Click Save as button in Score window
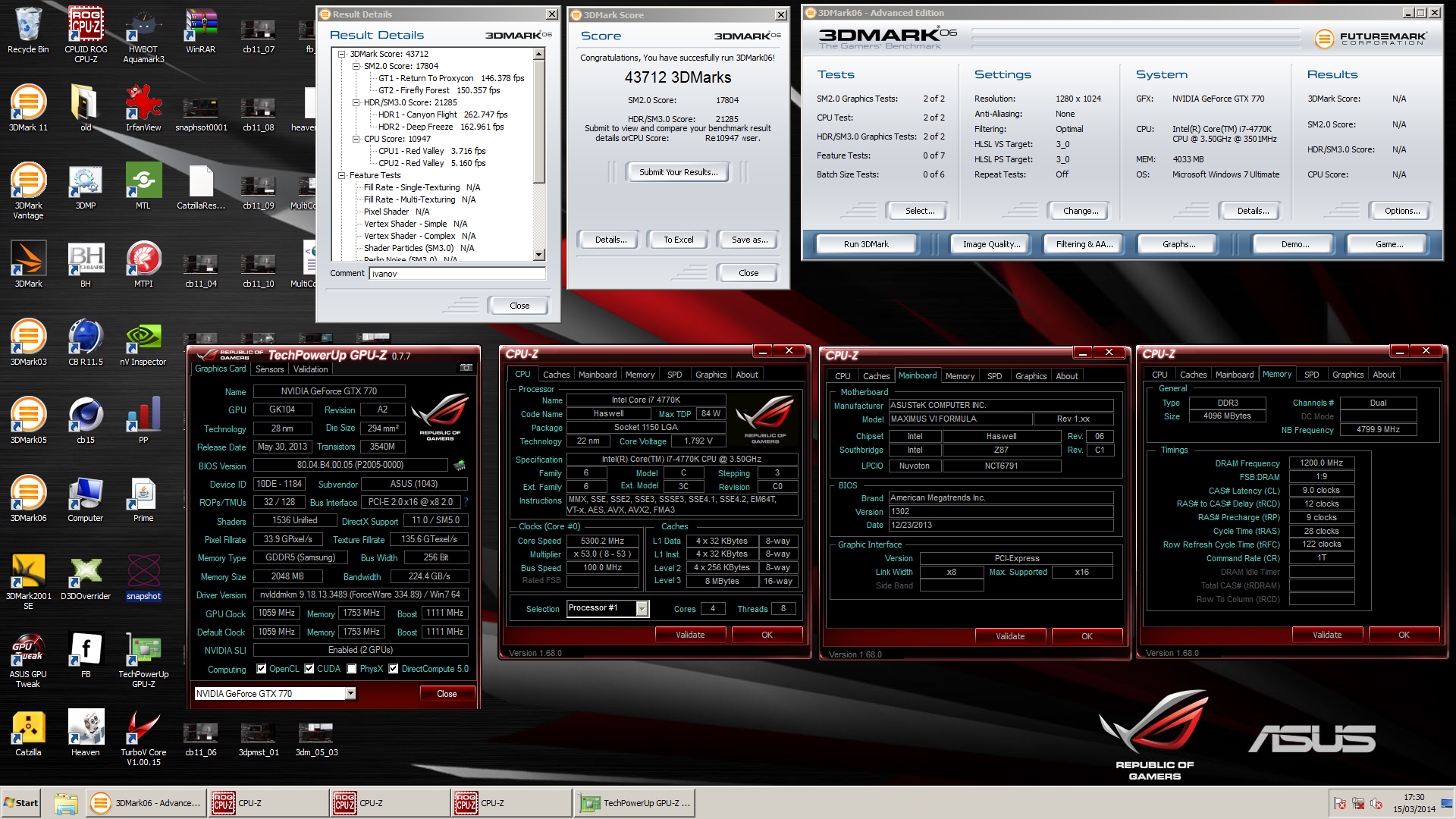Viewport: 1456px width, 819px height. tap(749, 240)
